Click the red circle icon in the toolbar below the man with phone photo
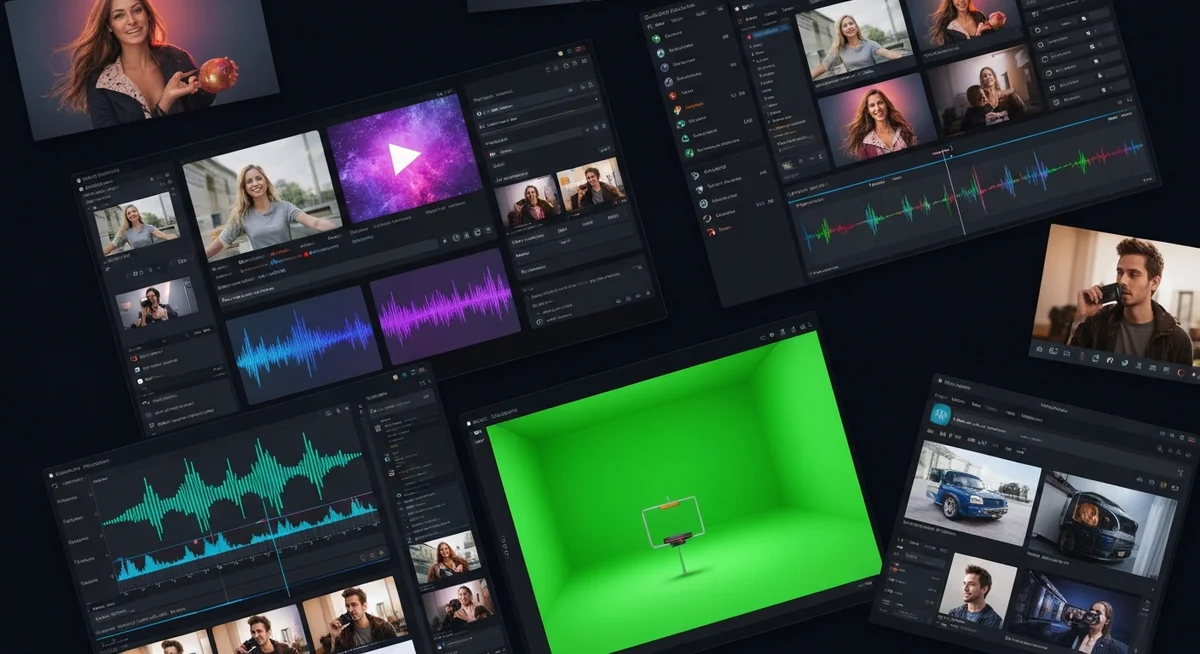Image resolution: width=1200 pixels, height=654 pixels. [x=1183, y=372]
